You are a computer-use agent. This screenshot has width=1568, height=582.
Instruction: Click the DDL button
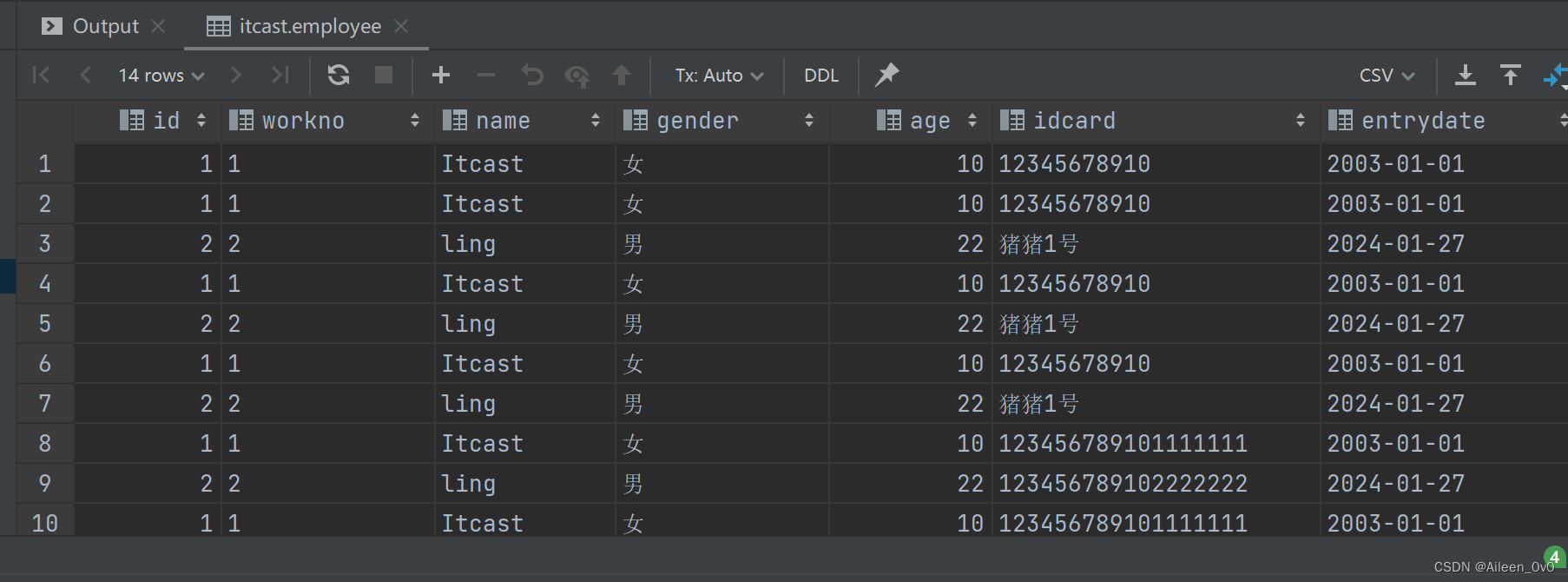(x=821, y=76)
